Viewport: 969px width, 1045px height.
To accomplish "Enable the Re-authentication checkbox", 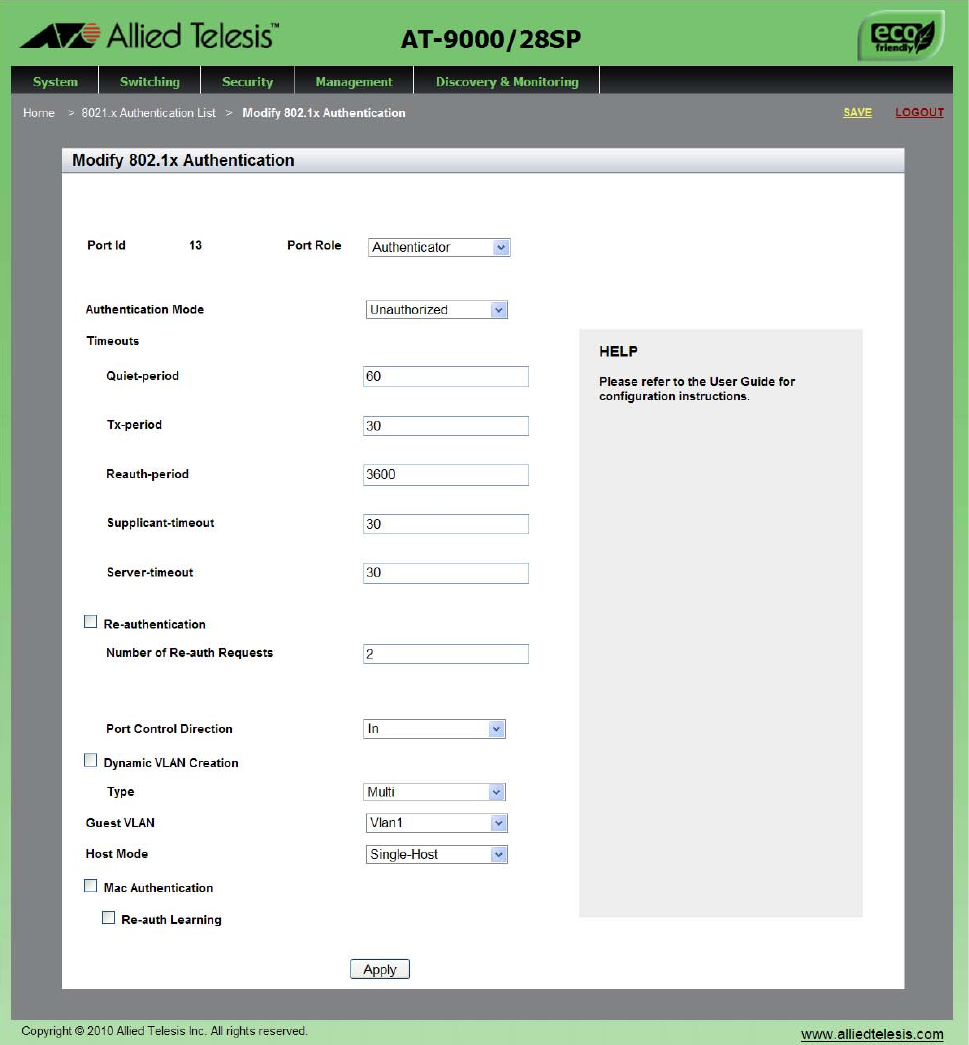I will [x=91, y=622].
